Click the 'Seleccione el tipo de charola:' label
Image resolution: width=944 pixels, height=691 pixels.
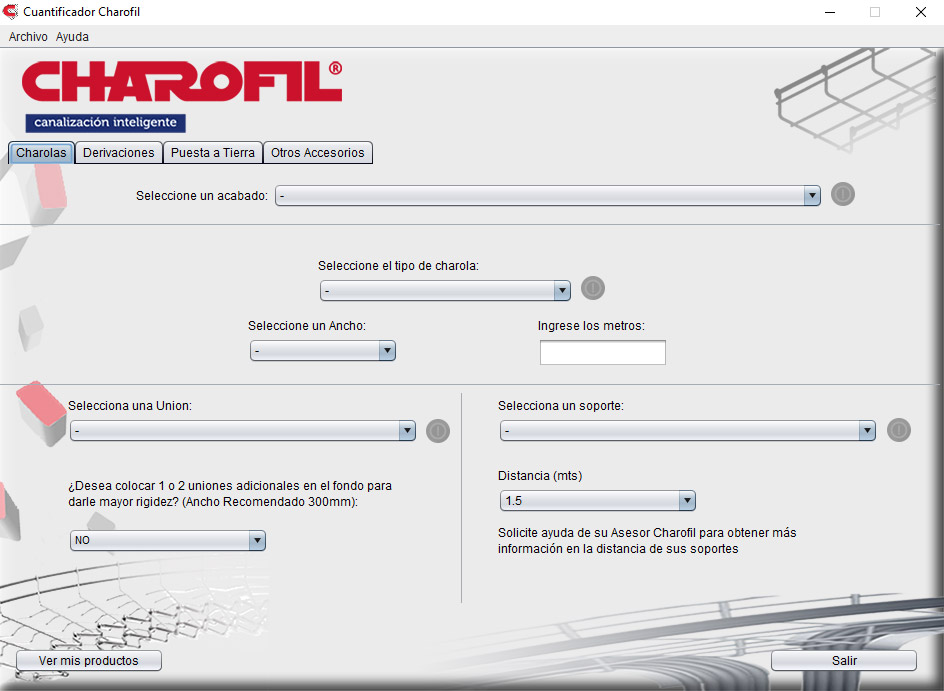pos(399,265)
